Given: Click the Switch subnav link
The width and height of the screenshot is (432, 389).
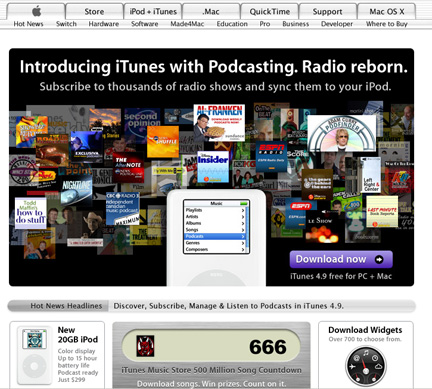Looking at the screenshot, I should pos(66,24).
